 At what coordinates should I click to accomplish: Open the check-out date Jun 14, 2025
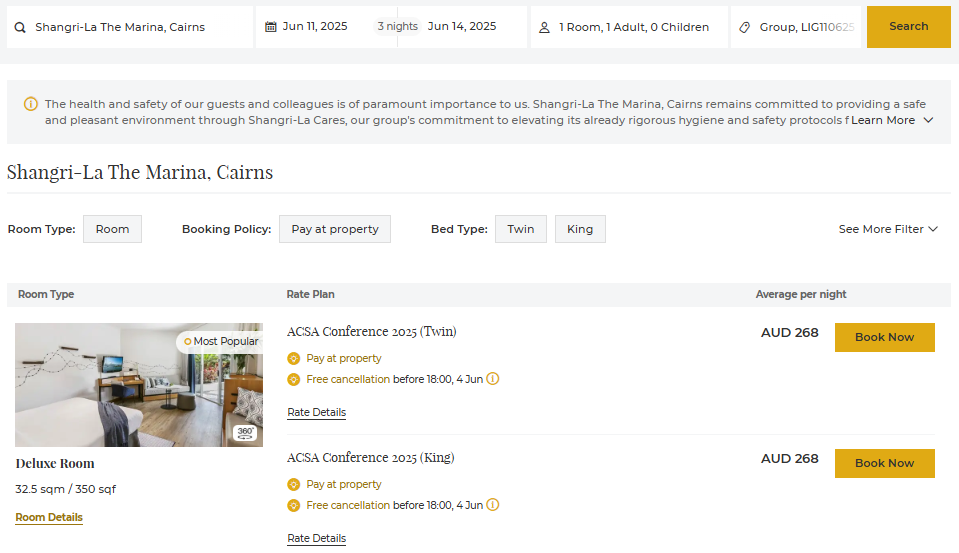(x=462, y=26)
